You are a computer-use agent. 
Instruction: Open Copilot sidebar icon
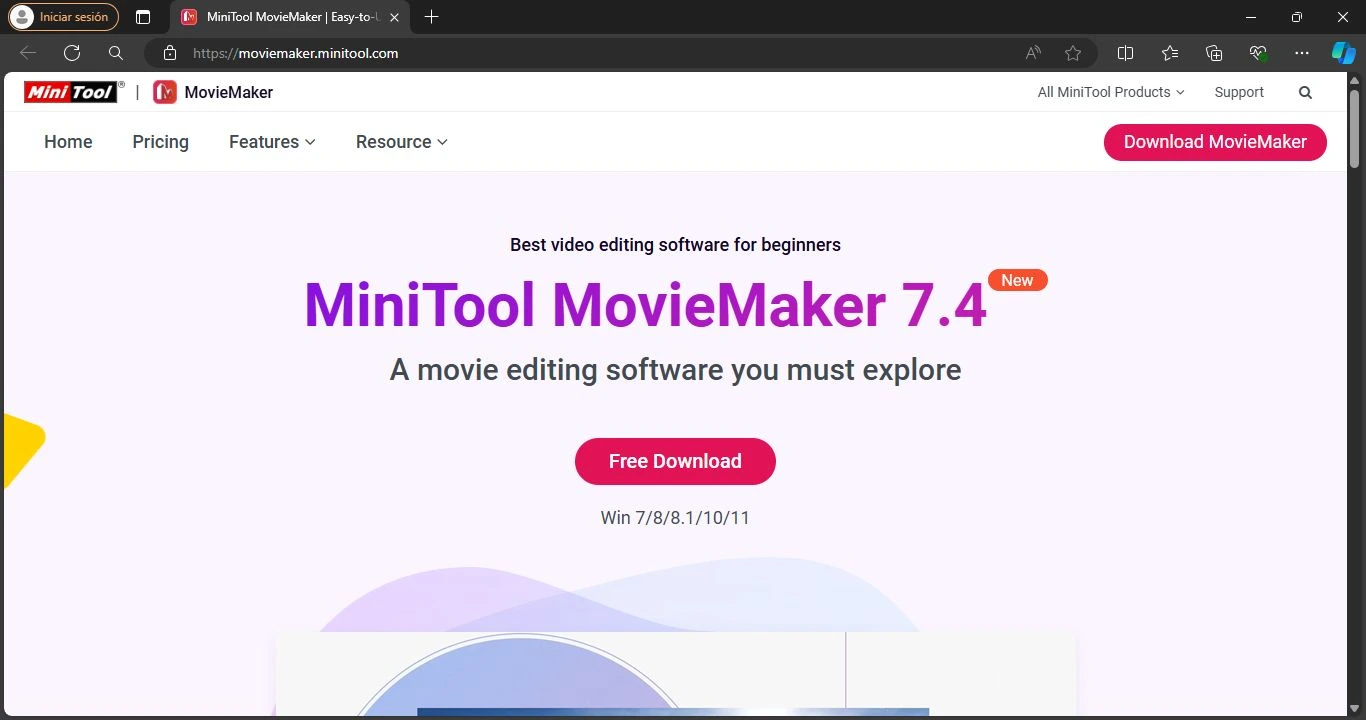1344,53
